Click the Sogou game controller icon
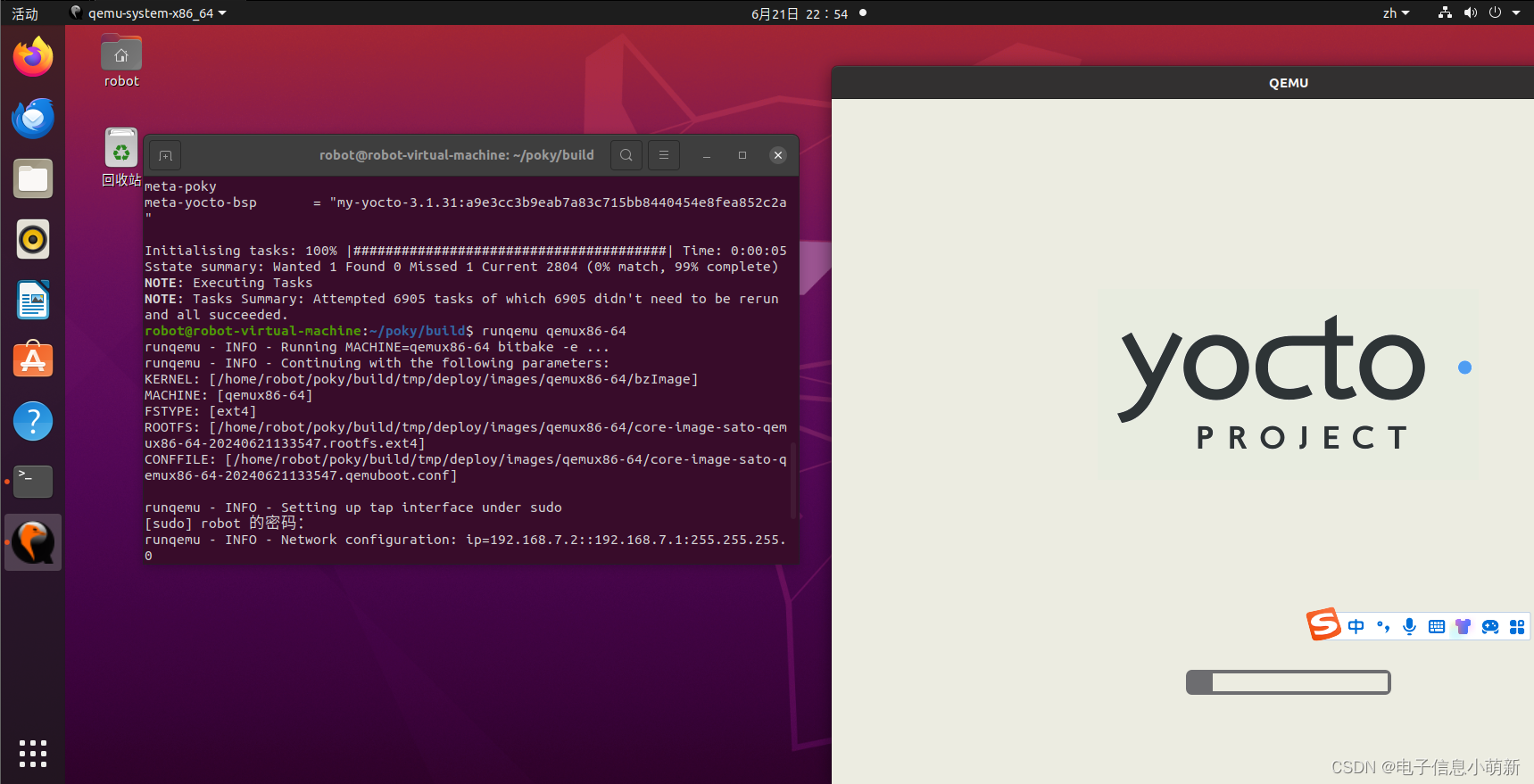 (1490, 626)
